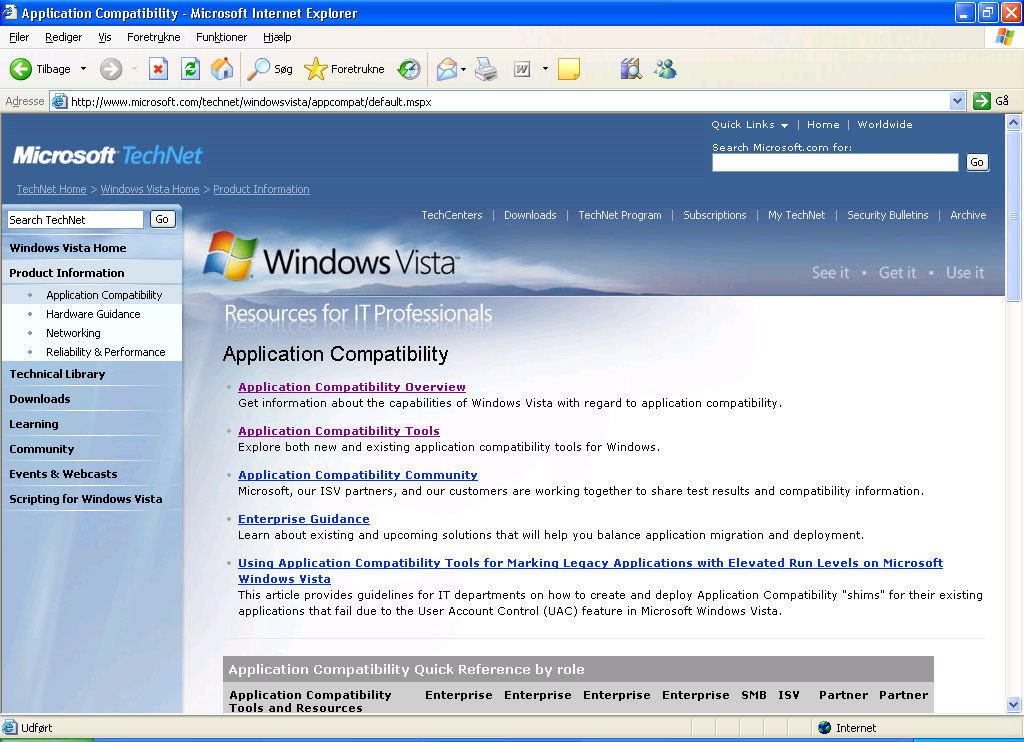Image resolution: width=1024 pixels, height=742 pixels.
Task: Open Technical Library sidebar section
Action: [57, 374]
